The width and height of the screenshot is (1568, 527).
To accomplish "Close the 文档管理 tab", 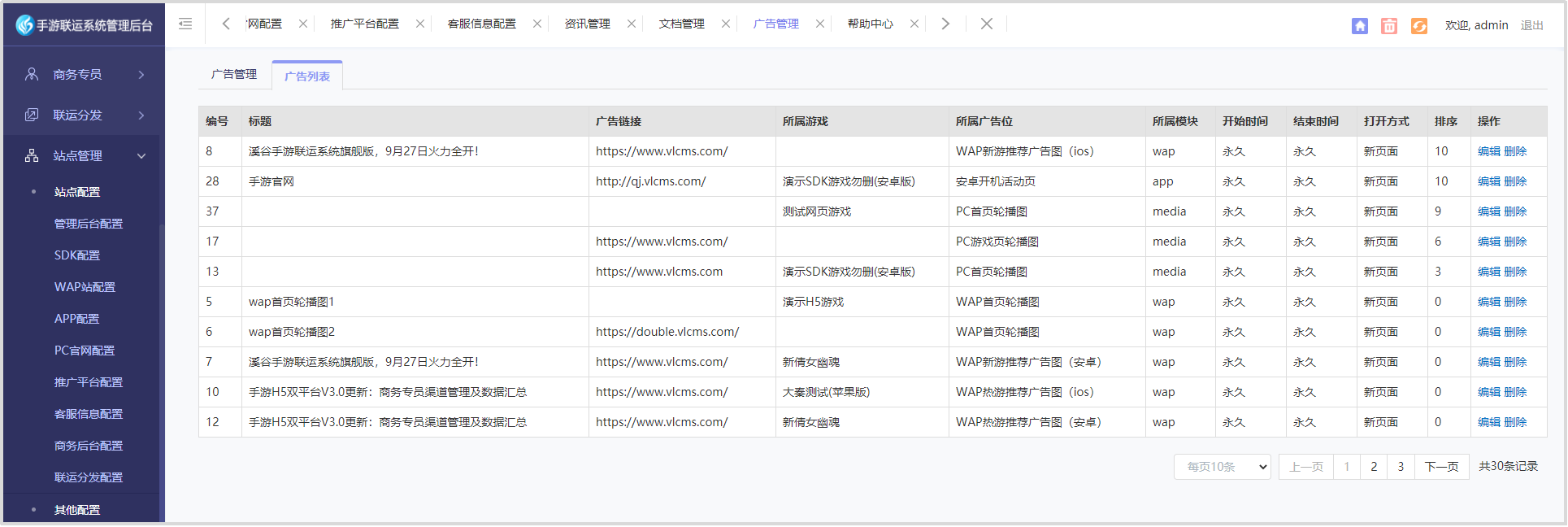I will coord(726,24).
